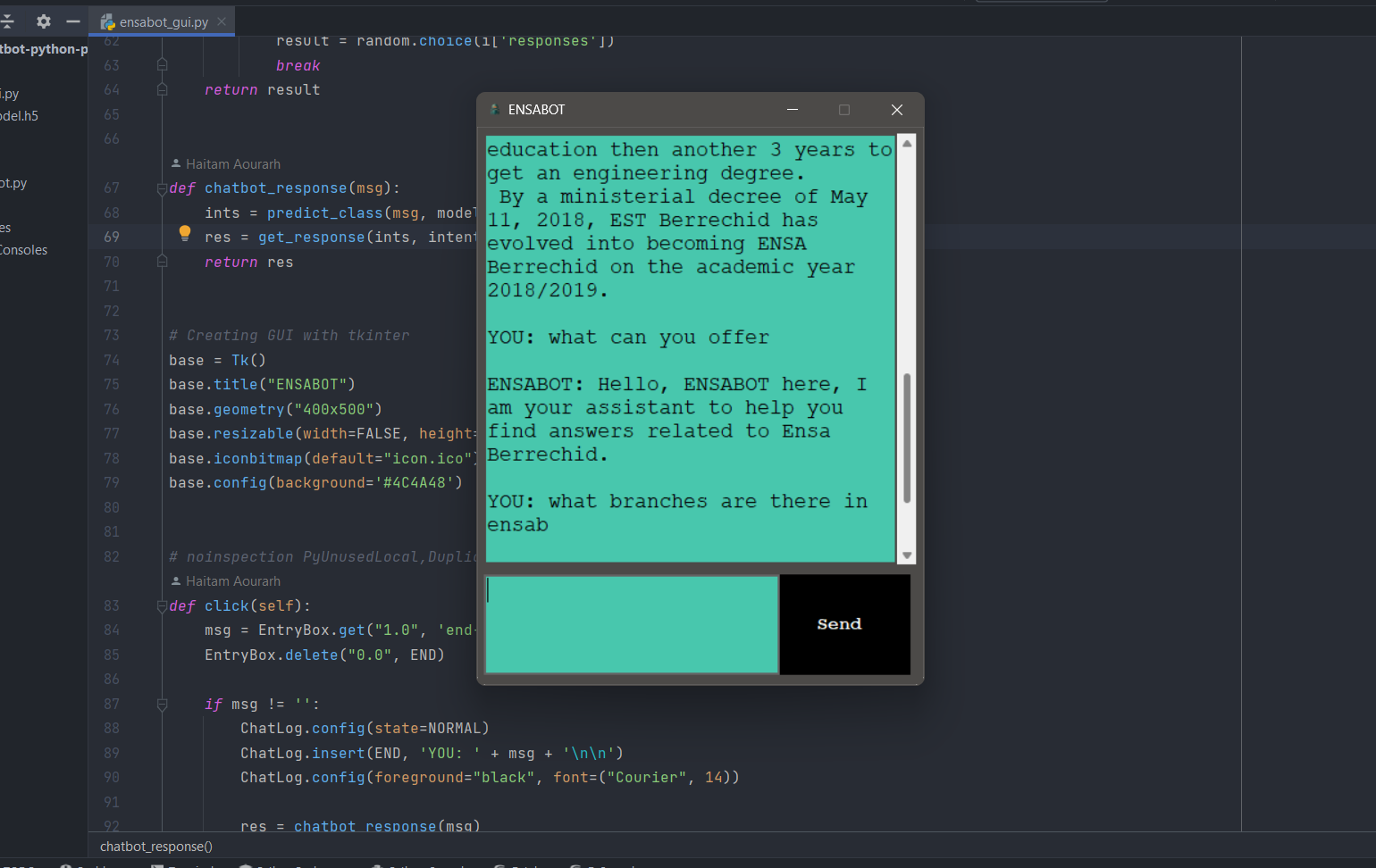Toggle fold marker at line 64 return
Image resolution: width=1376 pixels, height=868 pixels.
click(x=162, y=89)
